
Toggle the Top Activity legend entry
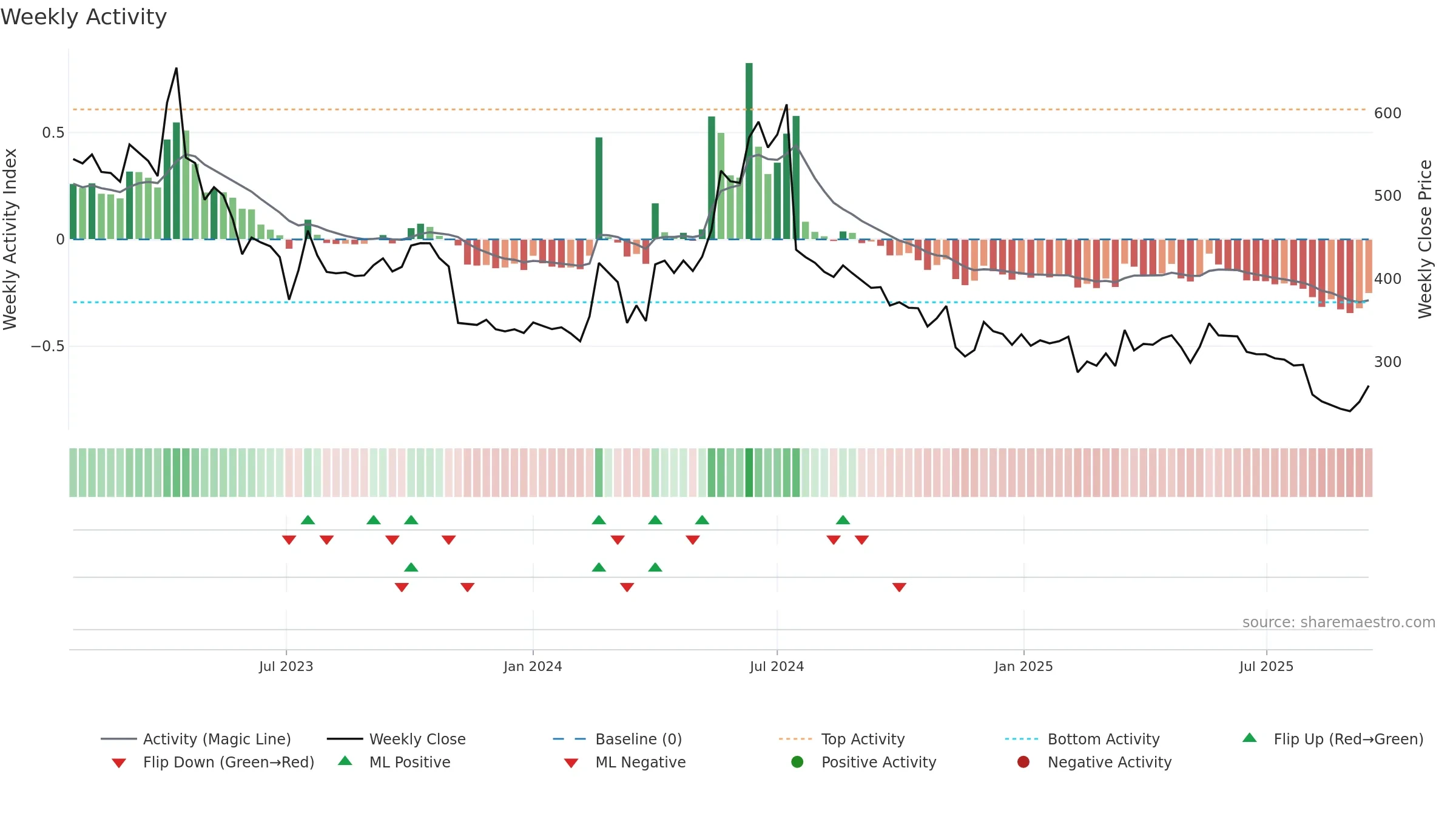841,739
